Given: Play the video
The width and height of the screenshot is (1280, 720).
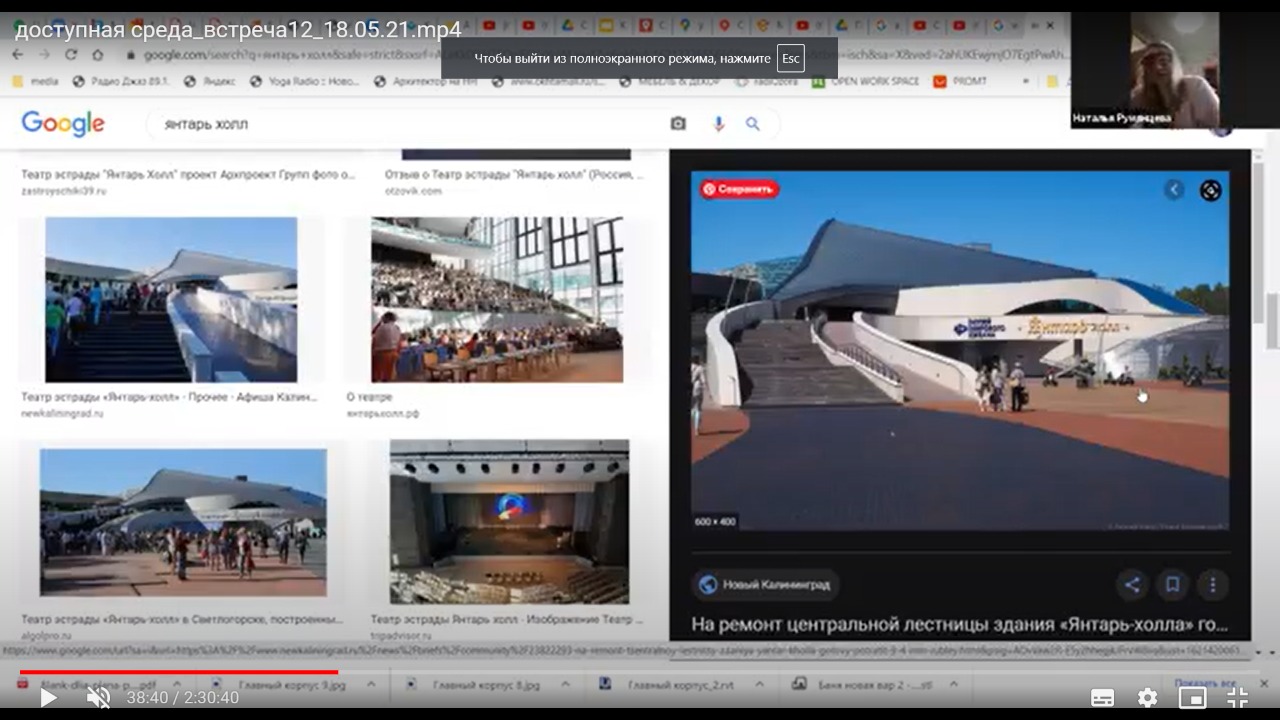Looking at the screenshot, I should 47,697.
